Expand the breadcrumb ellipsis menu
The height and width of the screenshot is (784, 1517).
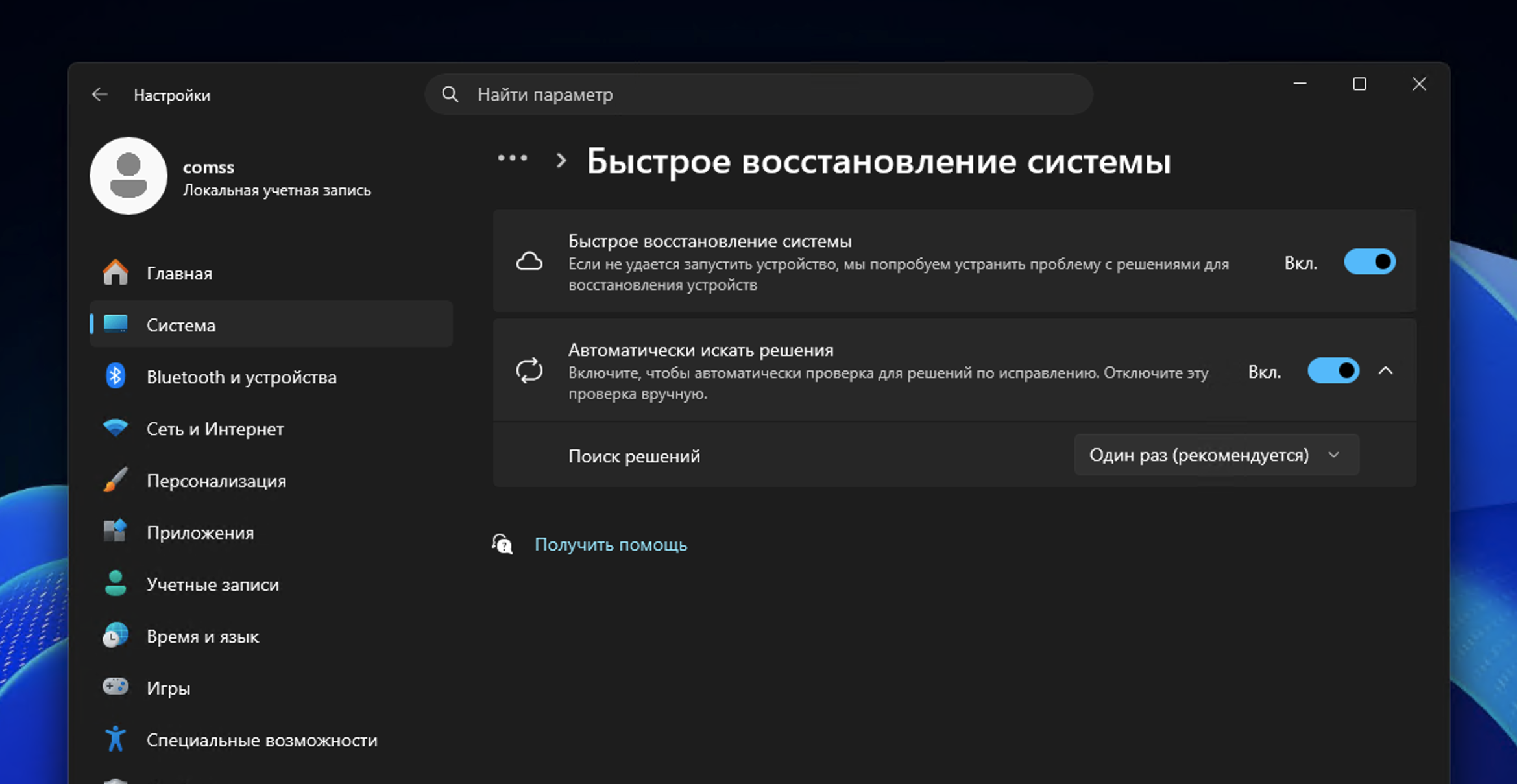(x=512, y=158)
